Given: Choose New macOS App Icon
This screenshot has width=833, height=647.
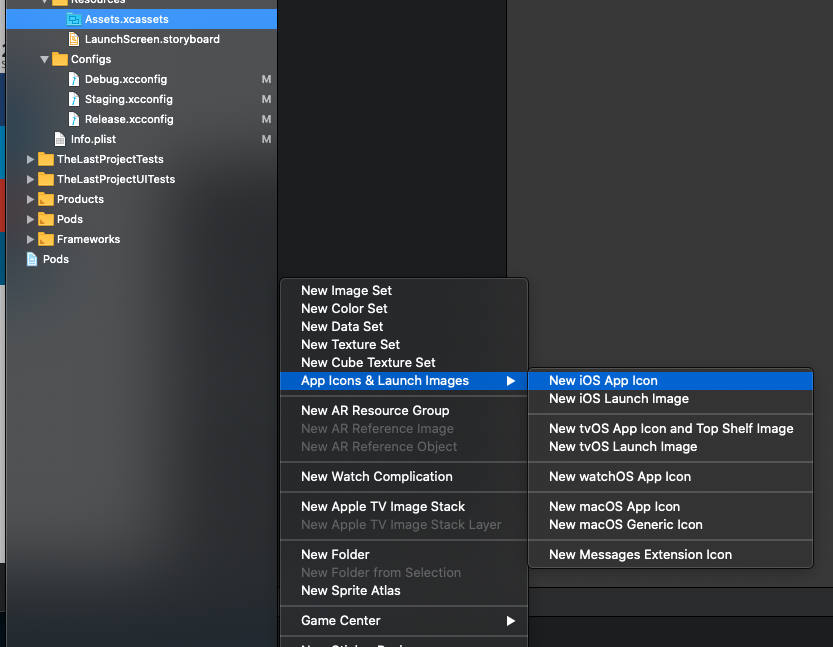Looking at the screenshot, I should click(670, 507).
